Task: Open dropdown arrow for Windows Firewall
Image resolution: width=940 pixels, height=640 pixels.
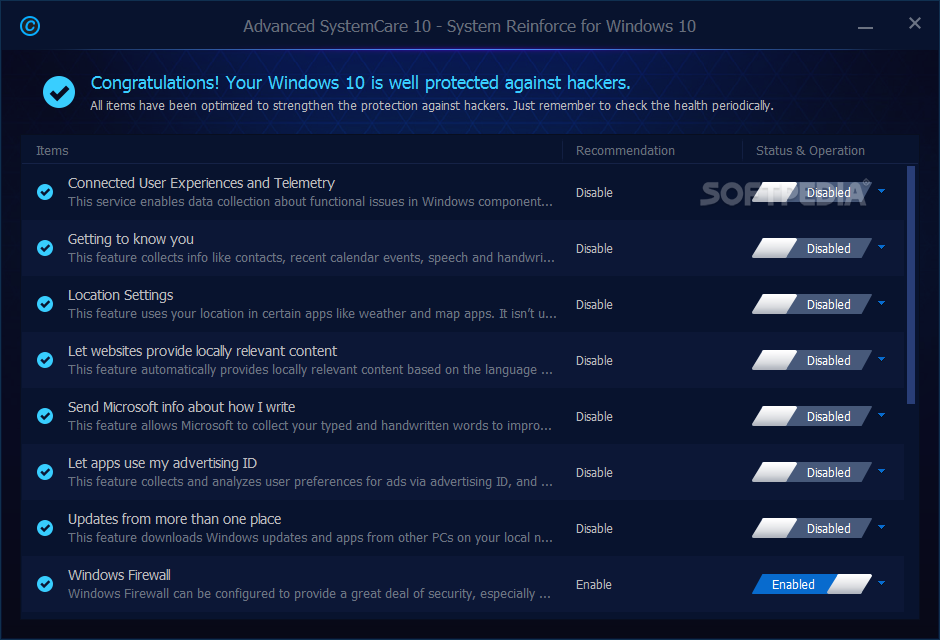Action: pyautogui.click(x=881, y=582)
